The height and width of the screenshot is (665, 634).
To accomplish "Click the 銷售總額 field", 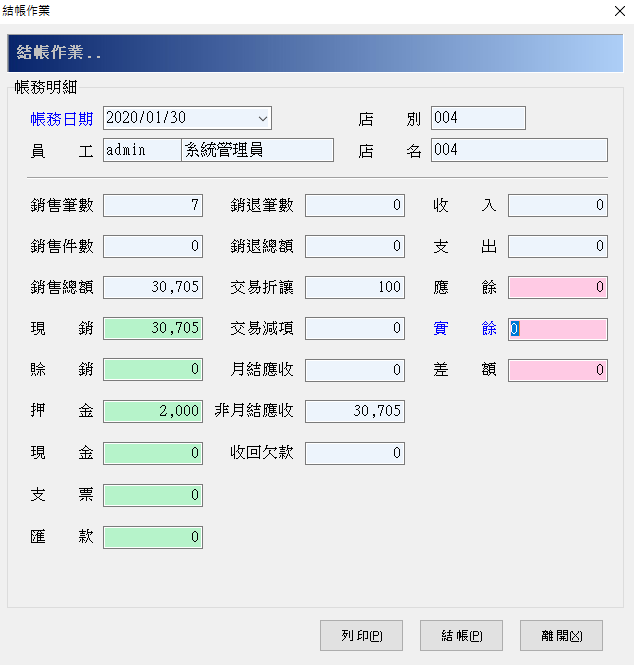I will point(153,287).
